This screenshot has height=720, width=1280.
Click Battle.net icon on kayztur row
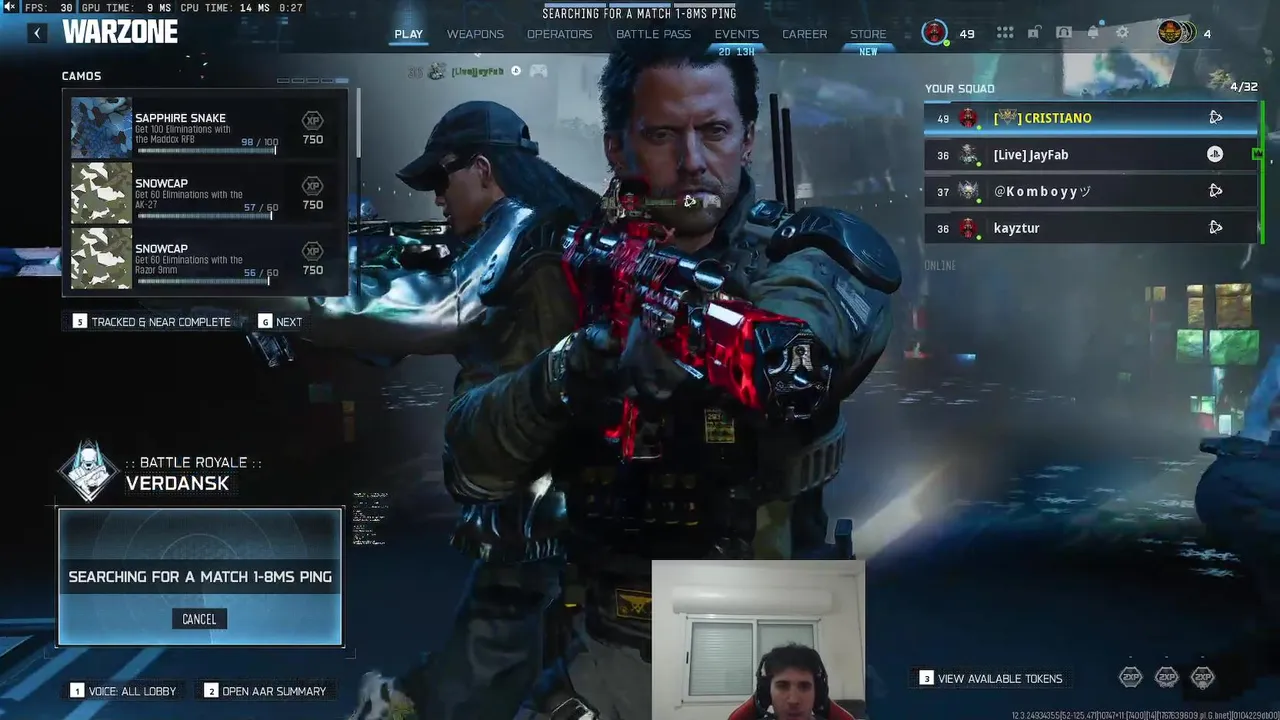point(1215,228)
